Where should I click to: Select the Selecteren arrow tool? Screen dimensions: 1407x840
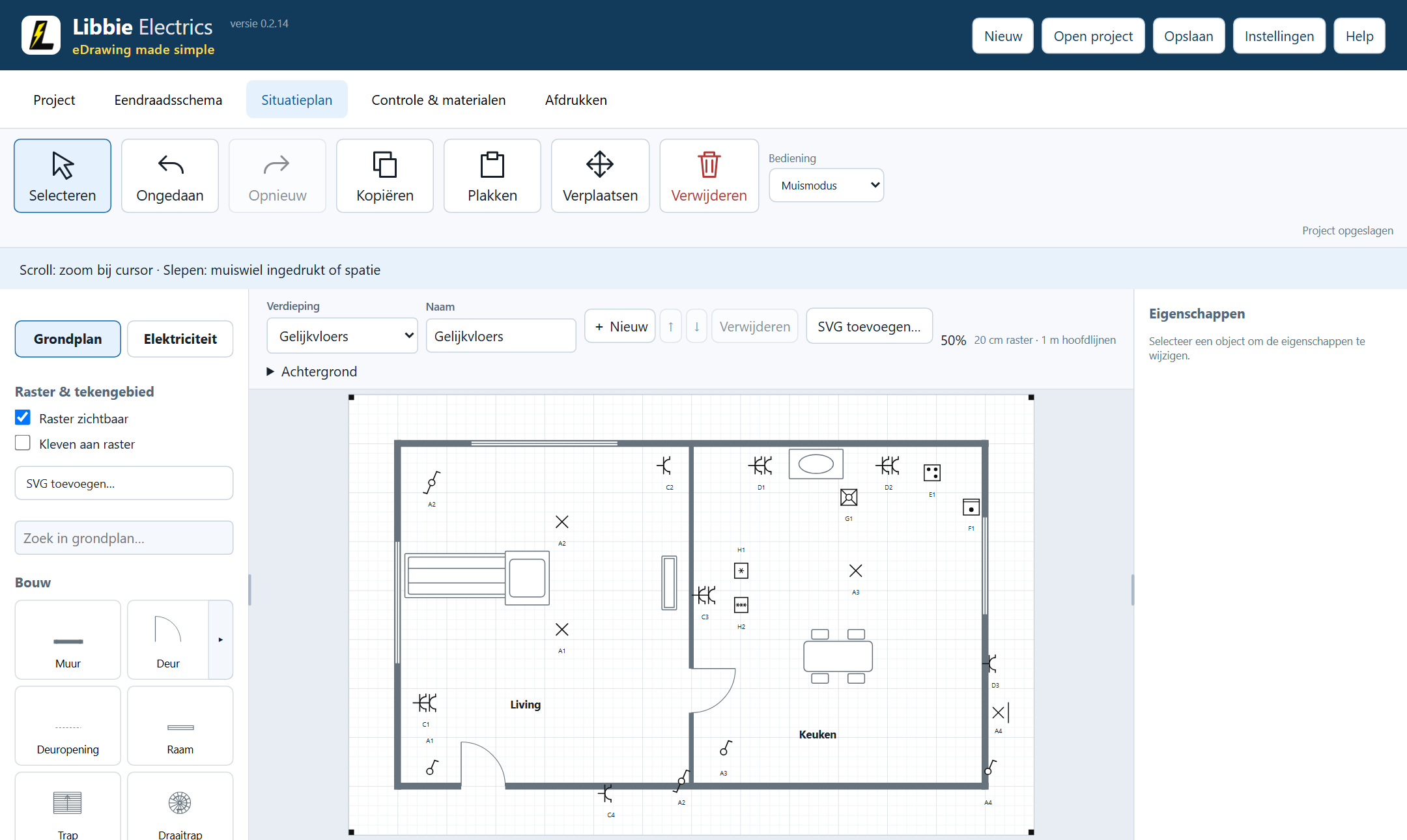(x=63, y=176)
